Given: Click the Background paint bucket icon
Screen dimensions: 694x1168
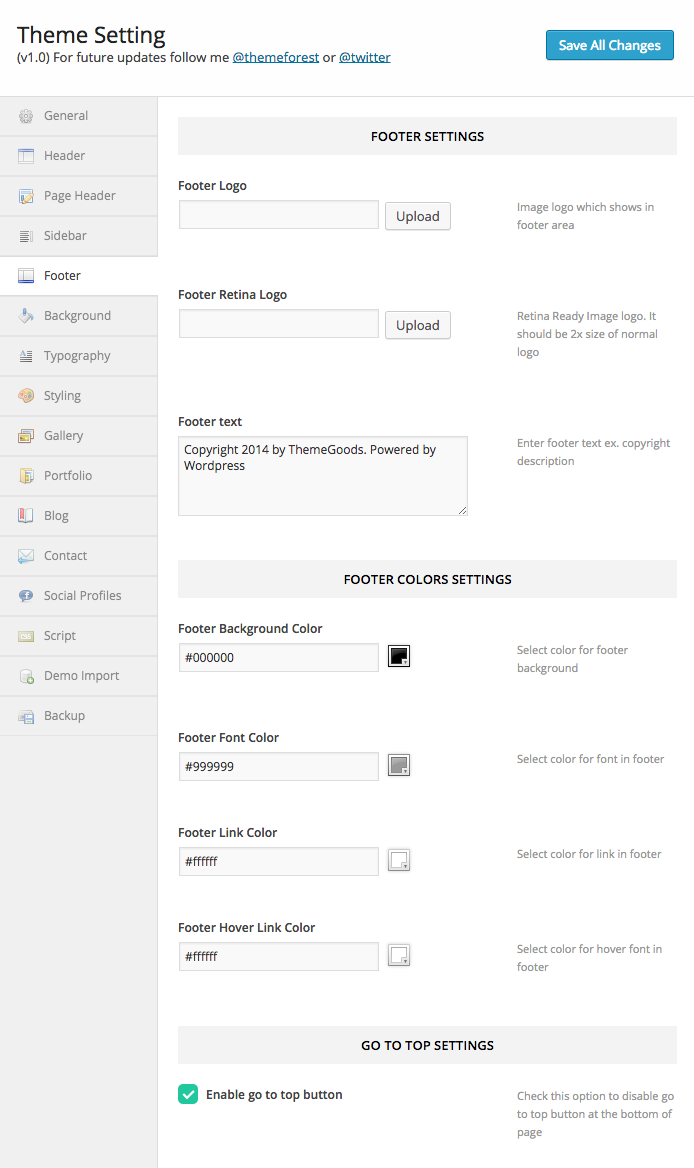Looking at the screenshot, I should [26, 316].
